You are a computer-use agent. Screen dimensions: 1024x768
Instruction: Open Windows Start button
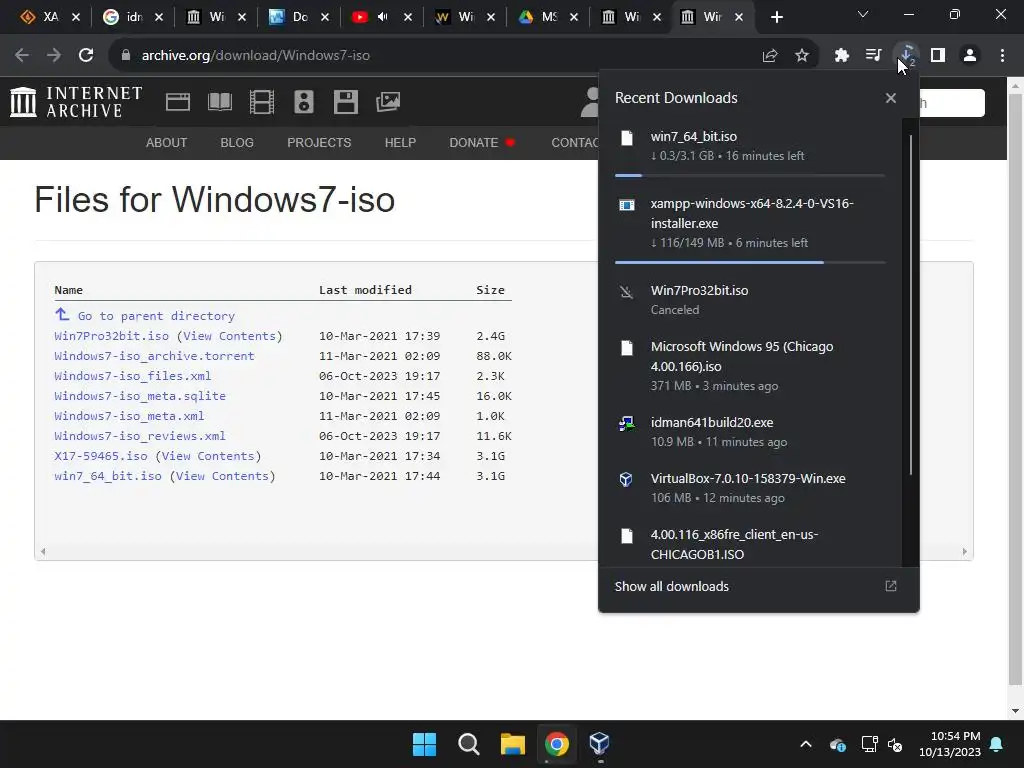[x=424, y=744]
